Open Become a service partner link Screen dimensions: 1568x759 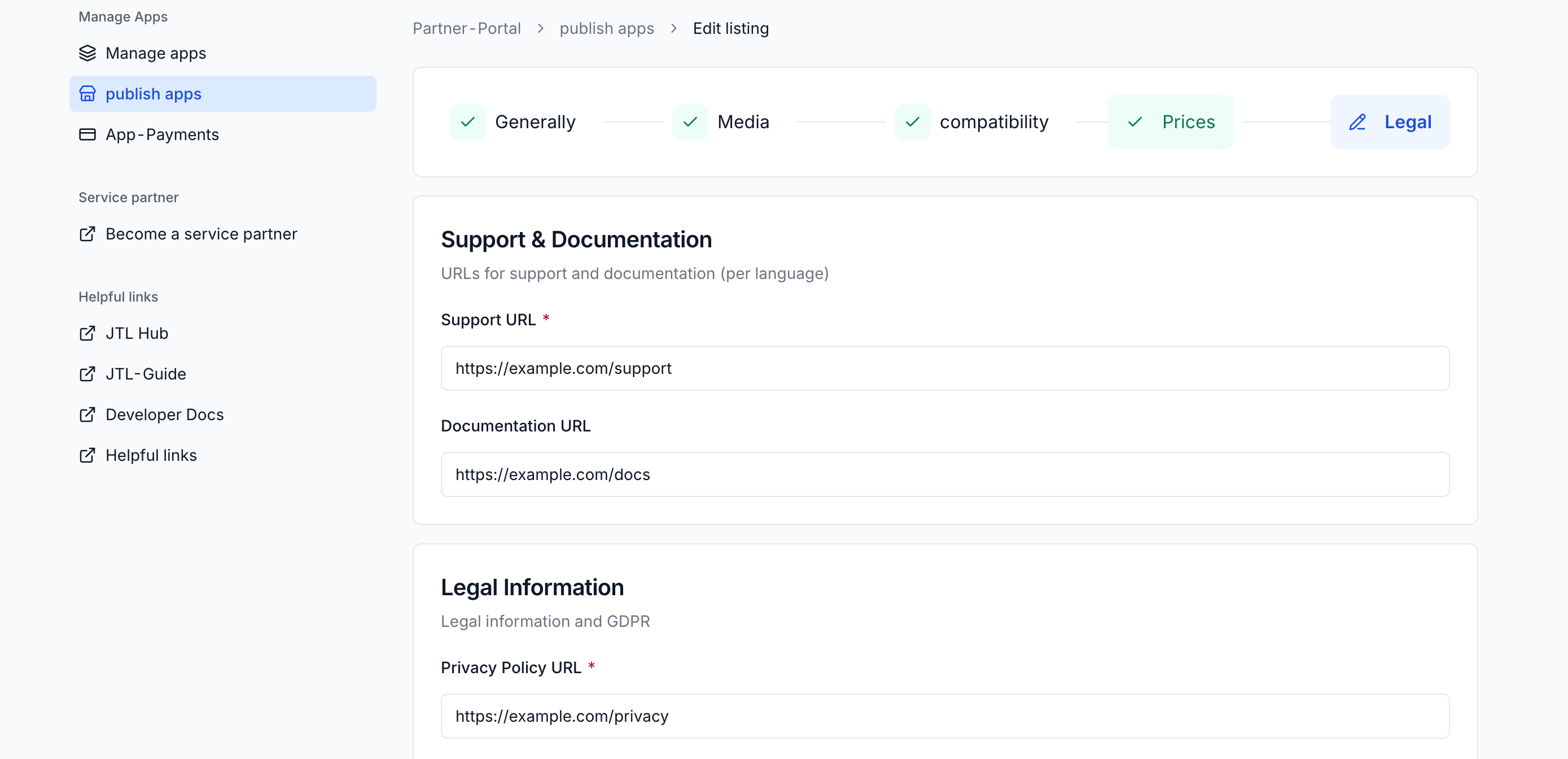[x=223, y=234]
